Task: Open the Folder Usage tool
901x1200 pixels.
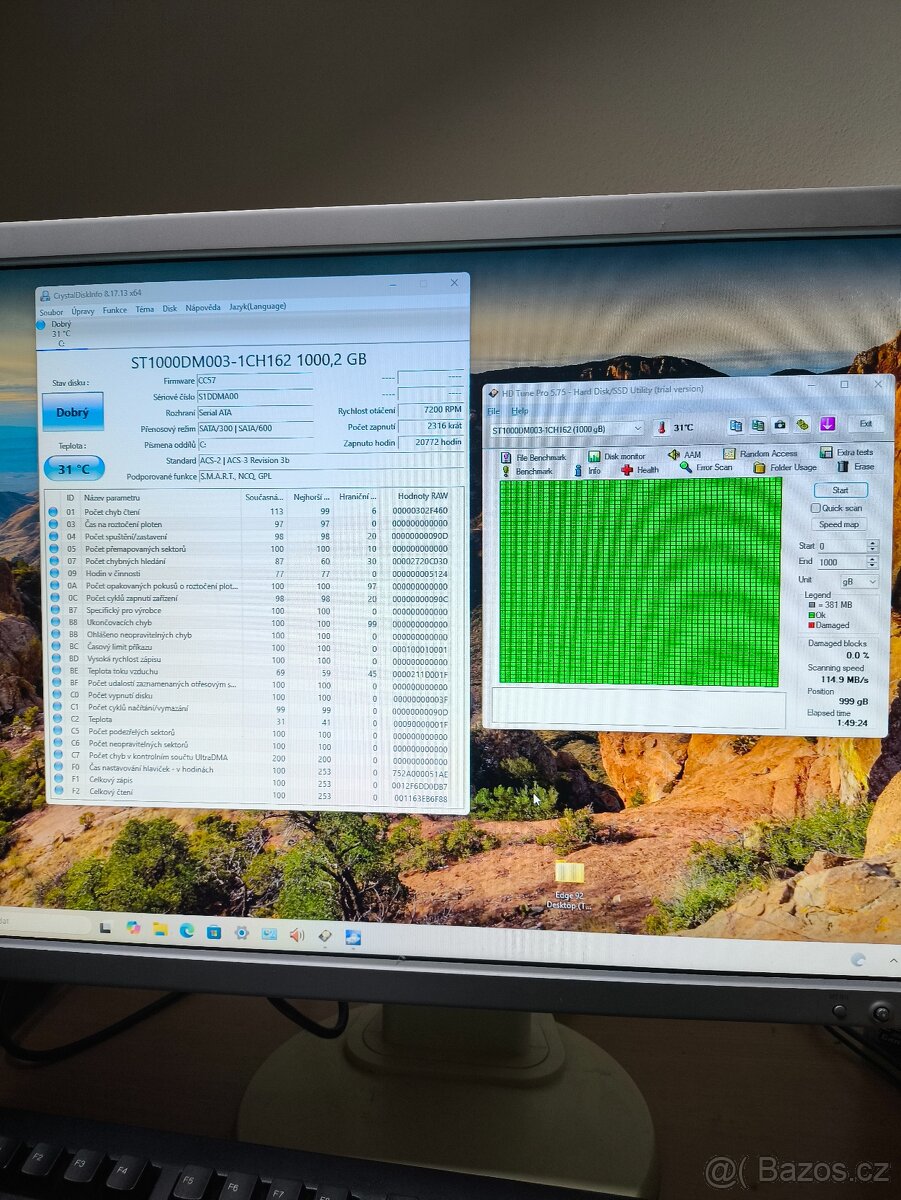Action: tap(758, 465)
